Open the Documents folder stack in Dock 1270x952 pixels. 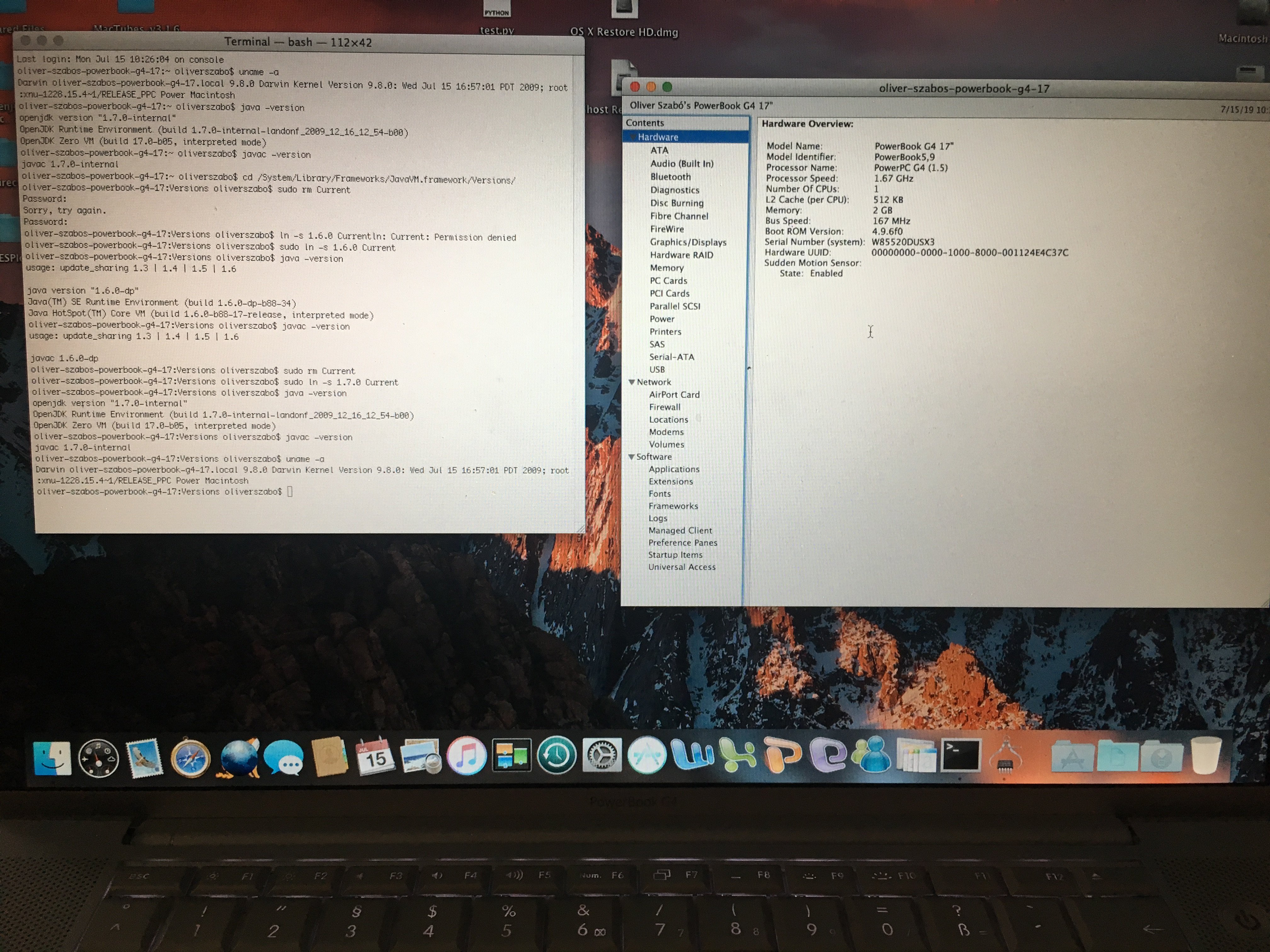[x=1117, y=755]
